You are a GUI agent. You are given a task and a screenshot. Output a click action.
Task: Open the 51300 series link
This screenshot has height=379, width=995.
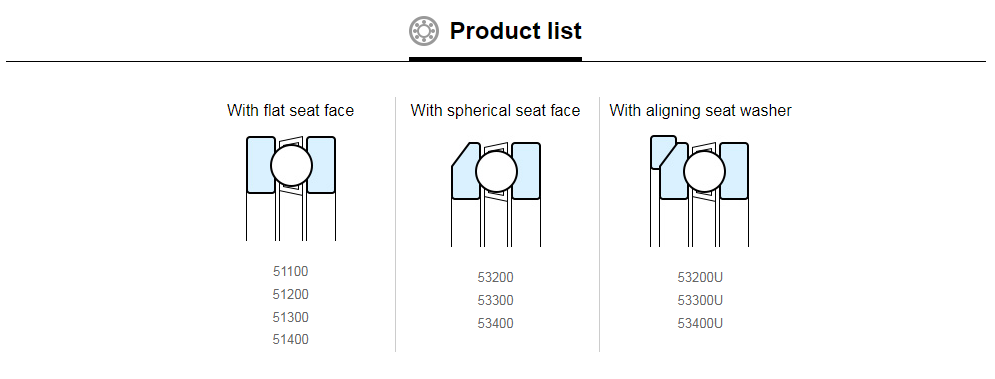(291, 317)
